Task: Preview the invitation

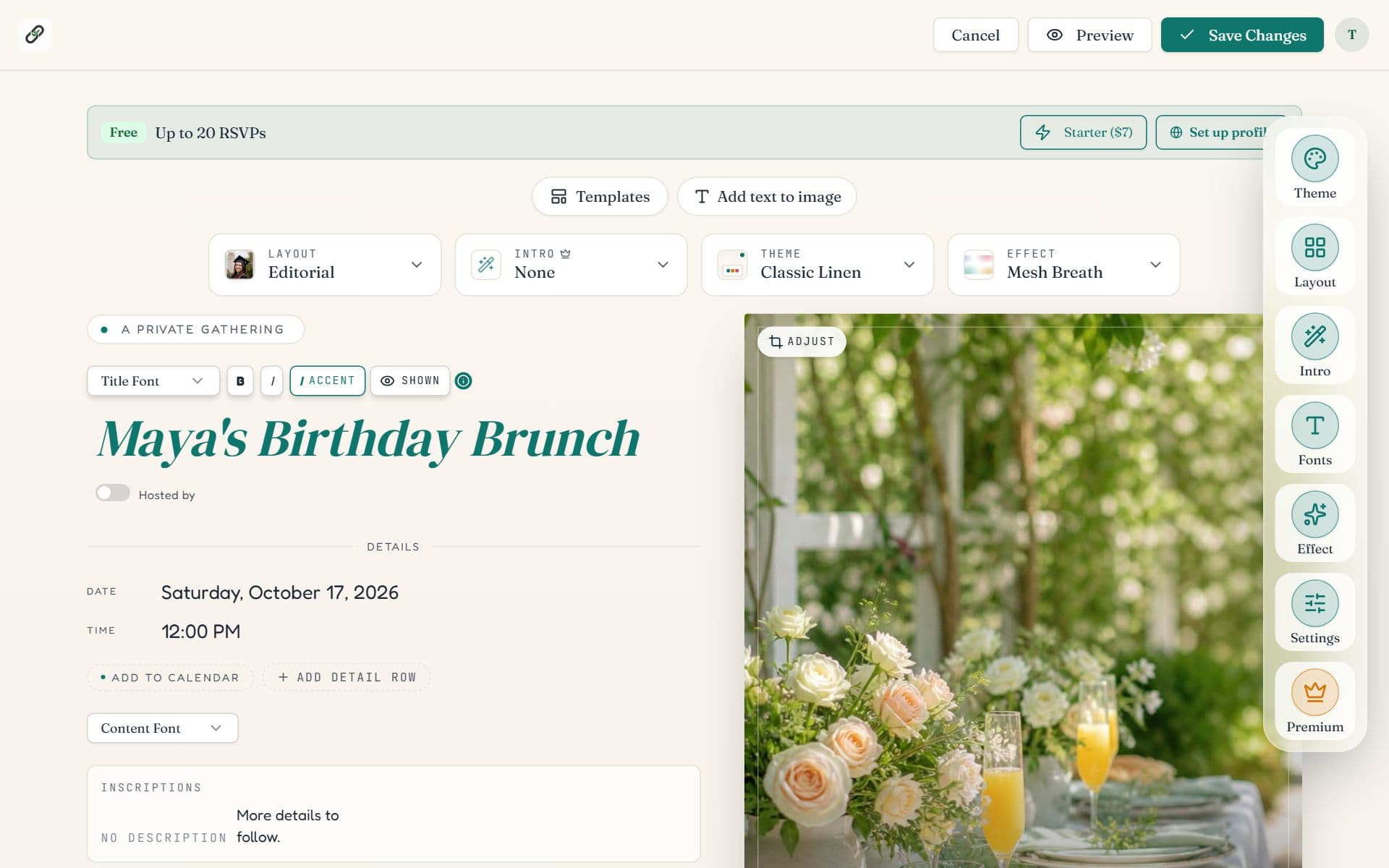Action: click(1089, 35)
